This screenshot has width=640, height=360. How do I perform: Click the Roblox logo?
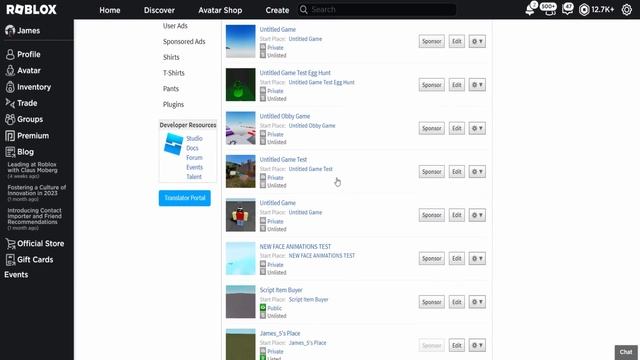[31, 10]
